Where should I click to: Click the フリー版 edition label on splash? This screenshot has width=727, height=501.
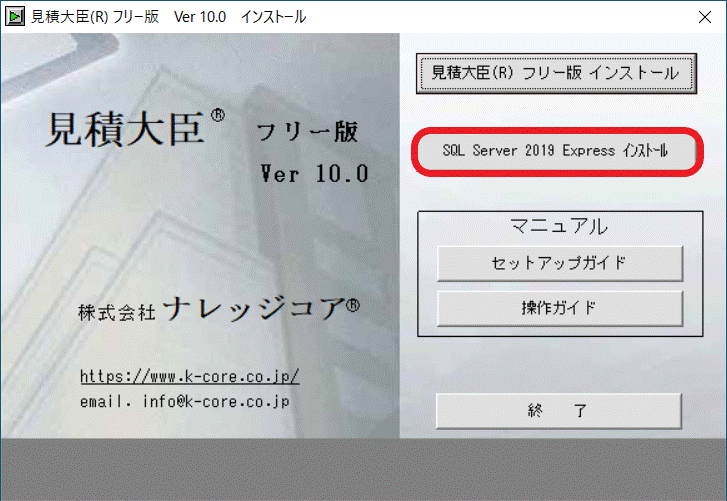click(307, 132)
